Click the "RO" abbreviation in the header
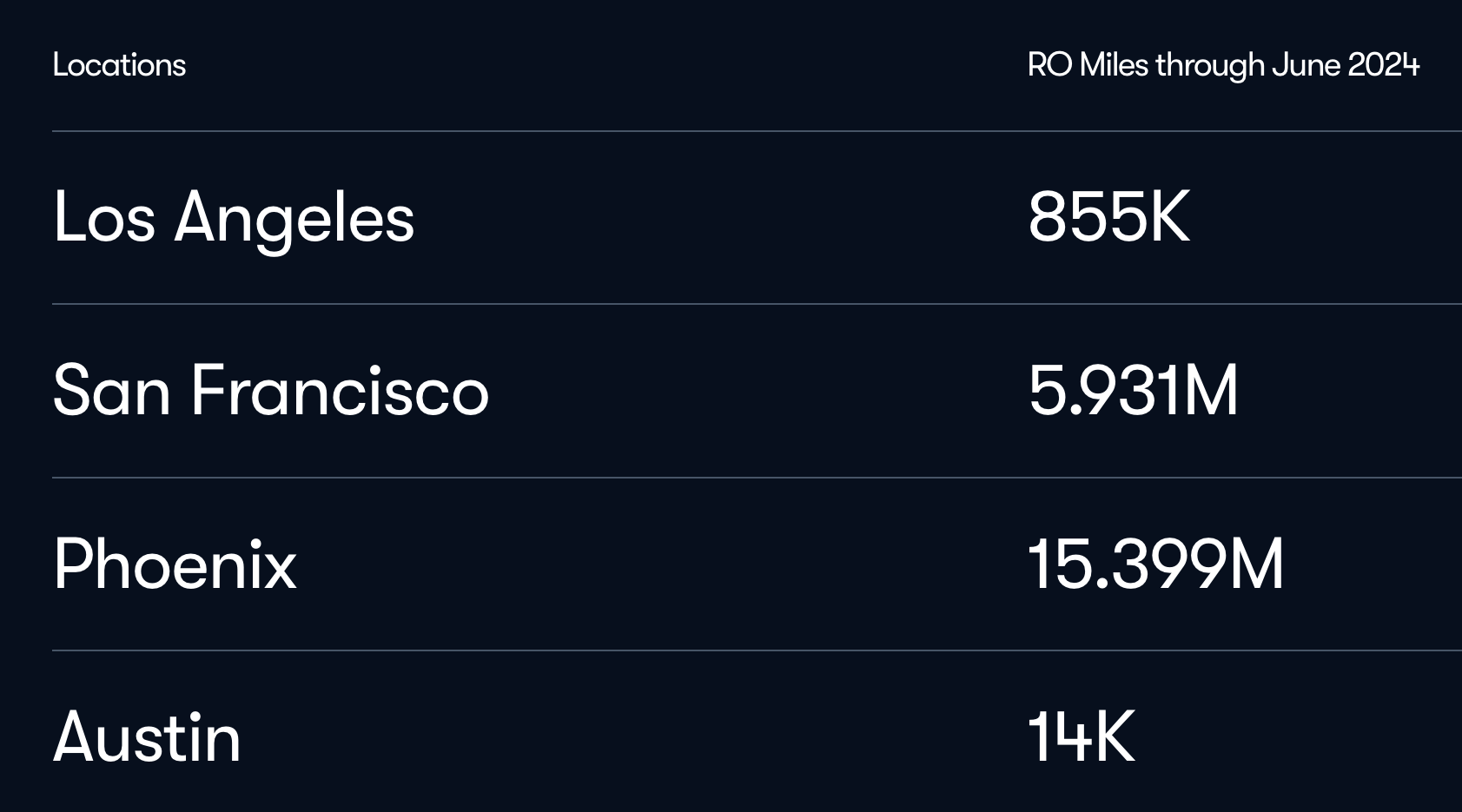1462x812 pixels. 1049,65
